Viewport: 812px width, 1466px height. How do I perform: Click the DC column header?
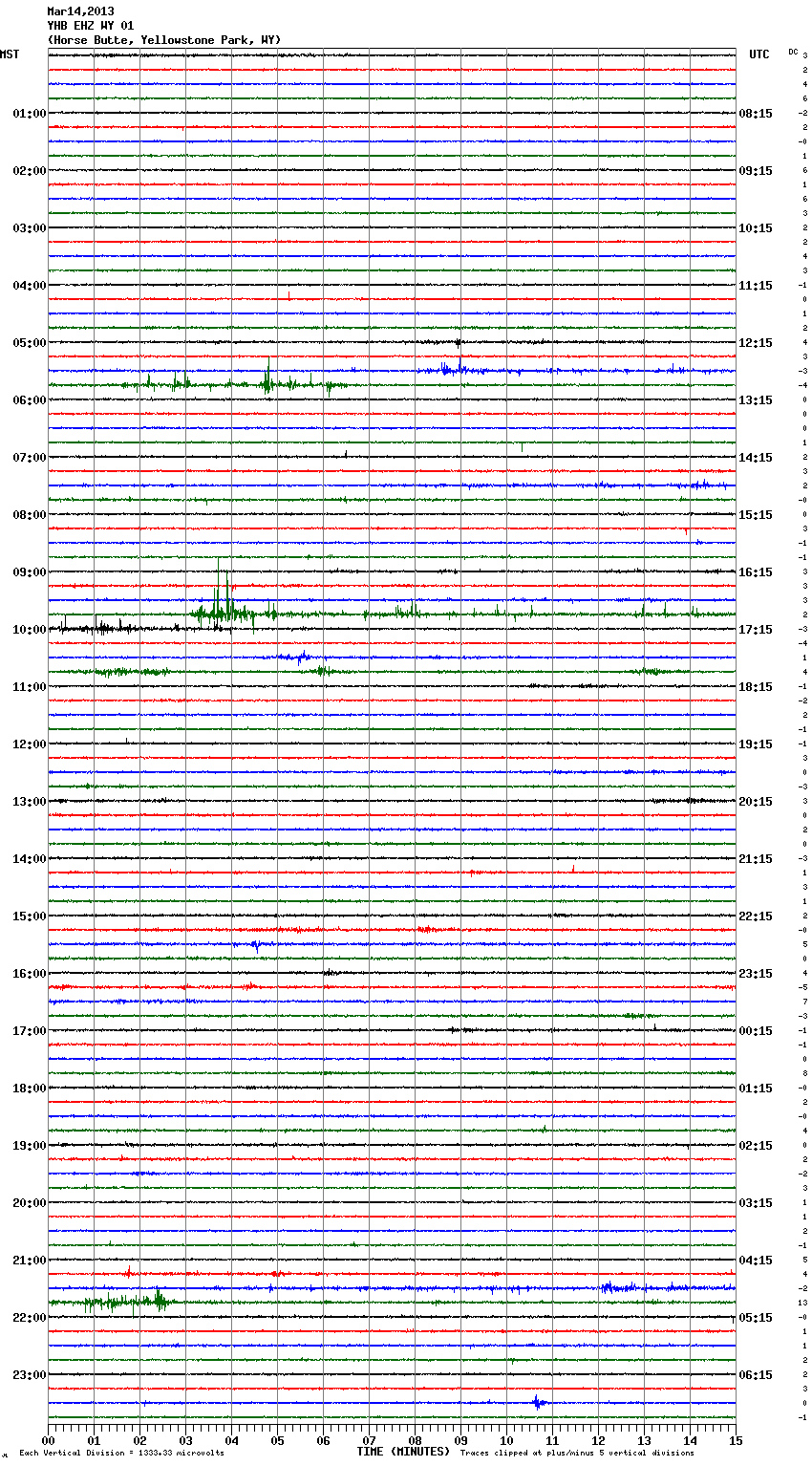793,52
